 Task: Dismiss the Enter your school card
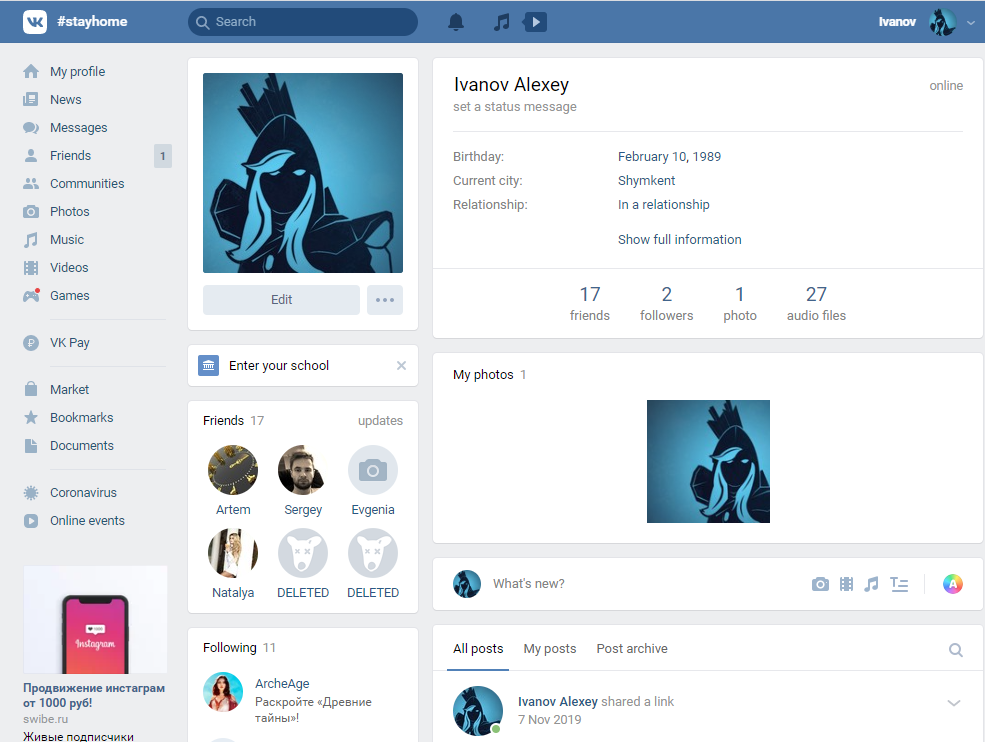401,365
